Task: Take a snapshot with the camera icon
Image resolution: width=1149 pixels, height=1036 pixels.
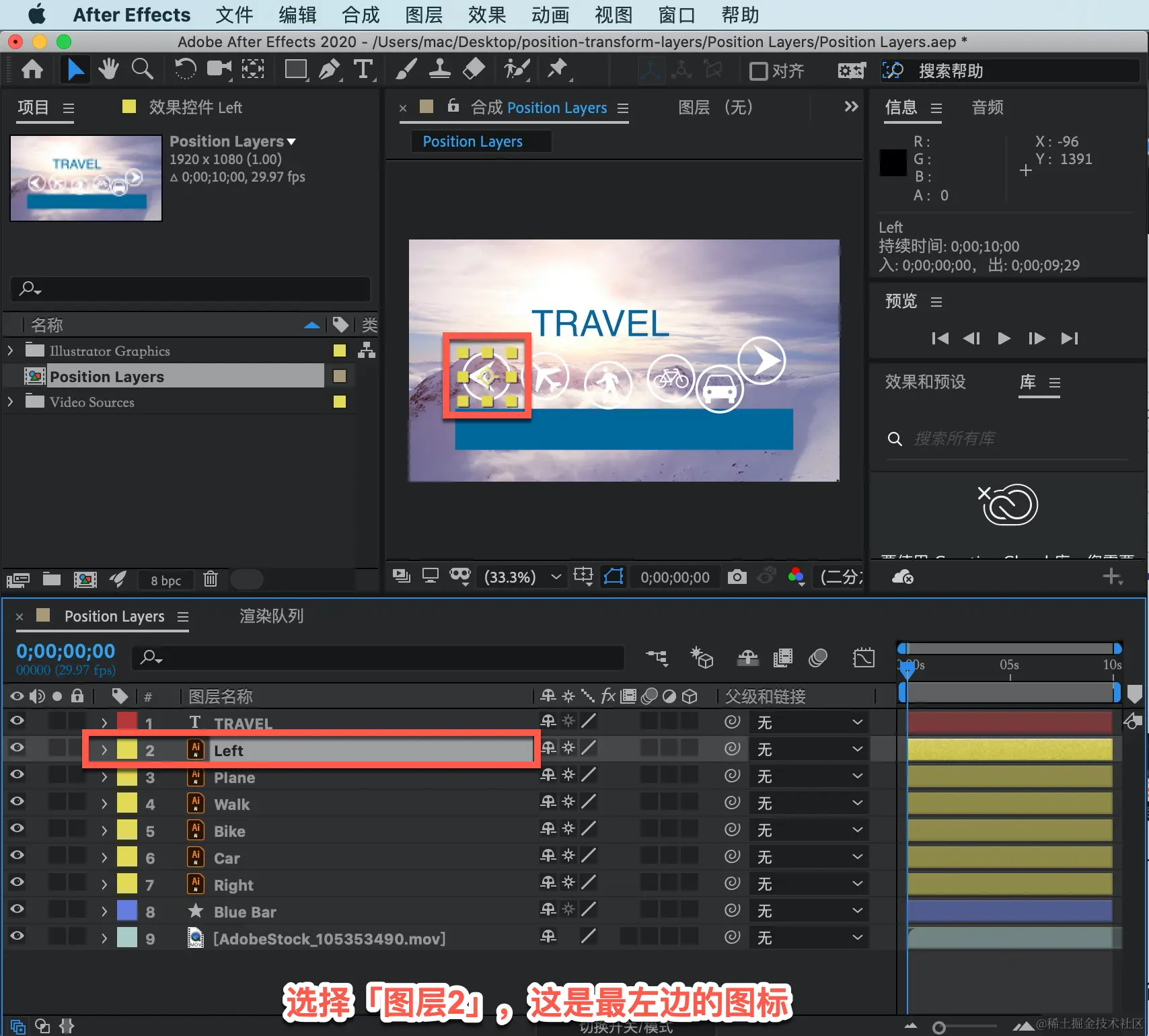Action: [x=737, y=577]
